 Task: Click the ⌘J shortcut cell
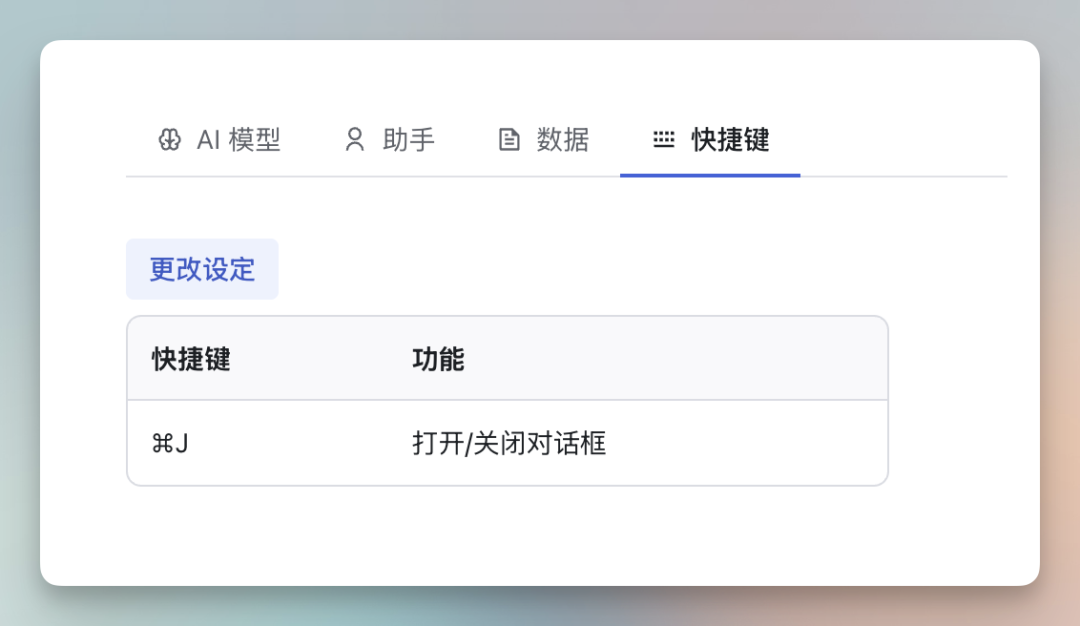click(169, 441)
